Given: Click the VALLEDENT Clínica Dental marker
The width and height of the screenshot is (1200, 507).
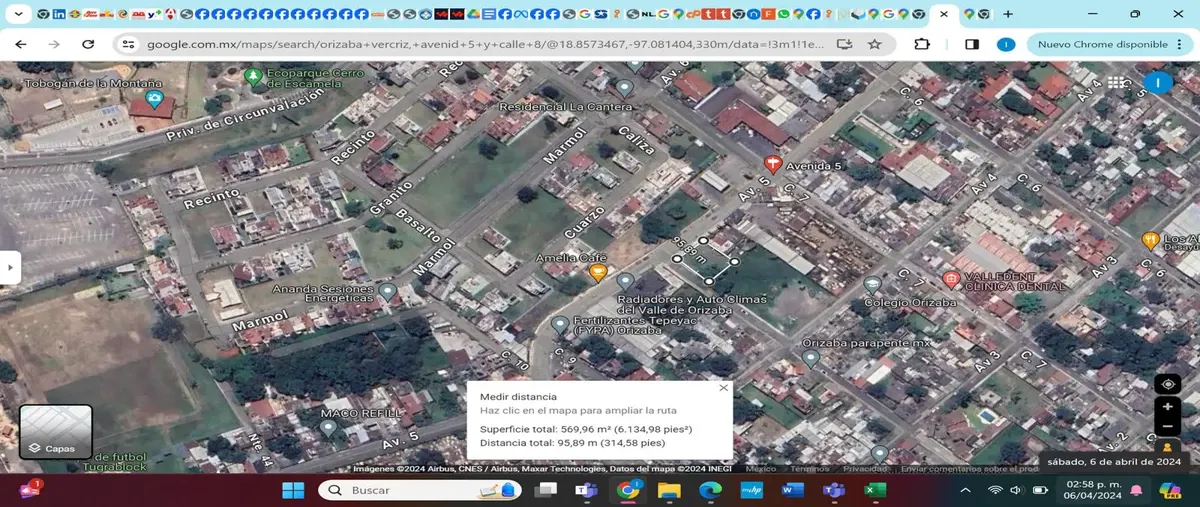Looking at the screenshot, I should pos(950,279).
